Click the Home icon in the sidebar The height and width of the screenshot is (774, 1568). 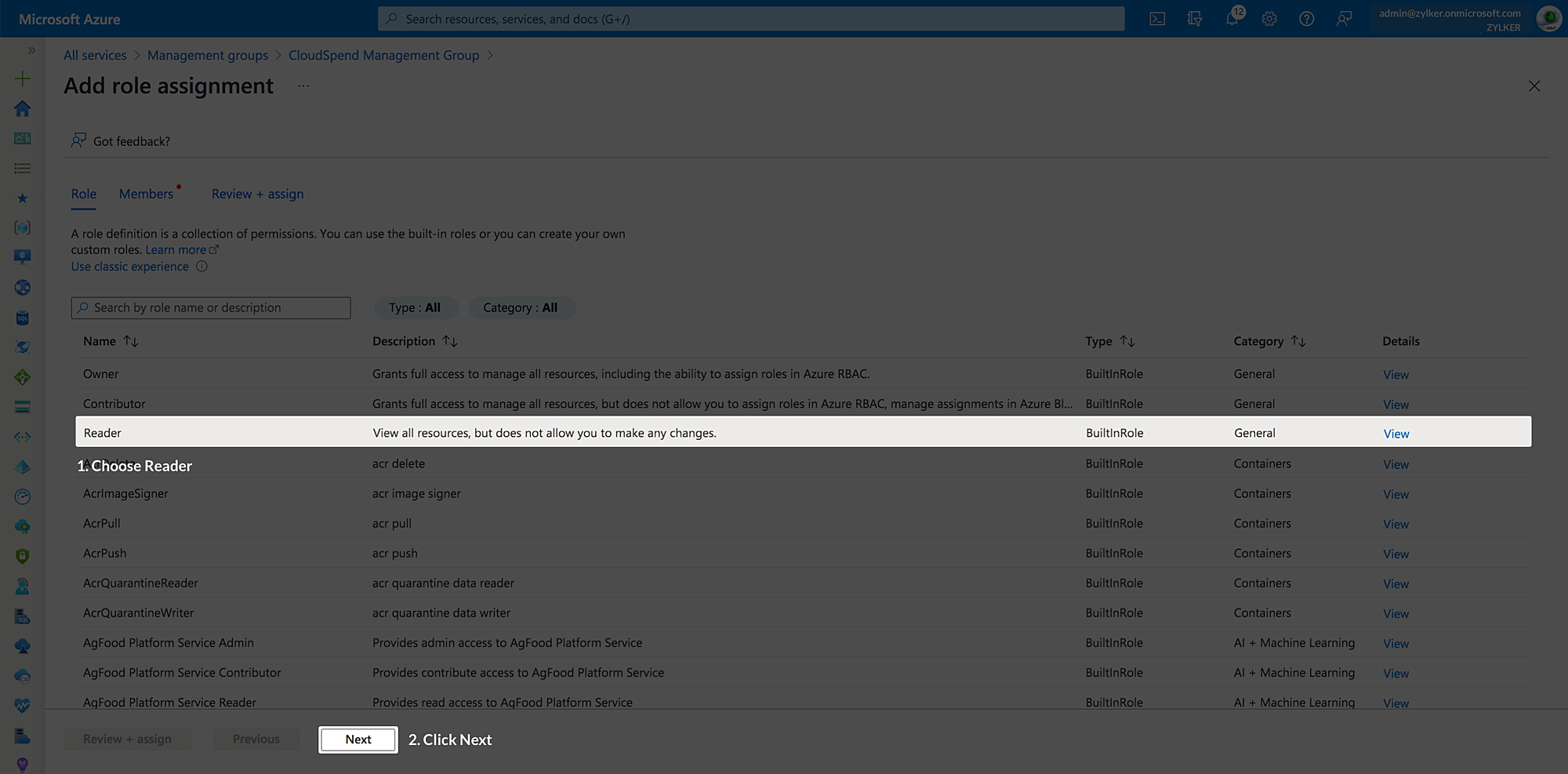click(23, 108)
